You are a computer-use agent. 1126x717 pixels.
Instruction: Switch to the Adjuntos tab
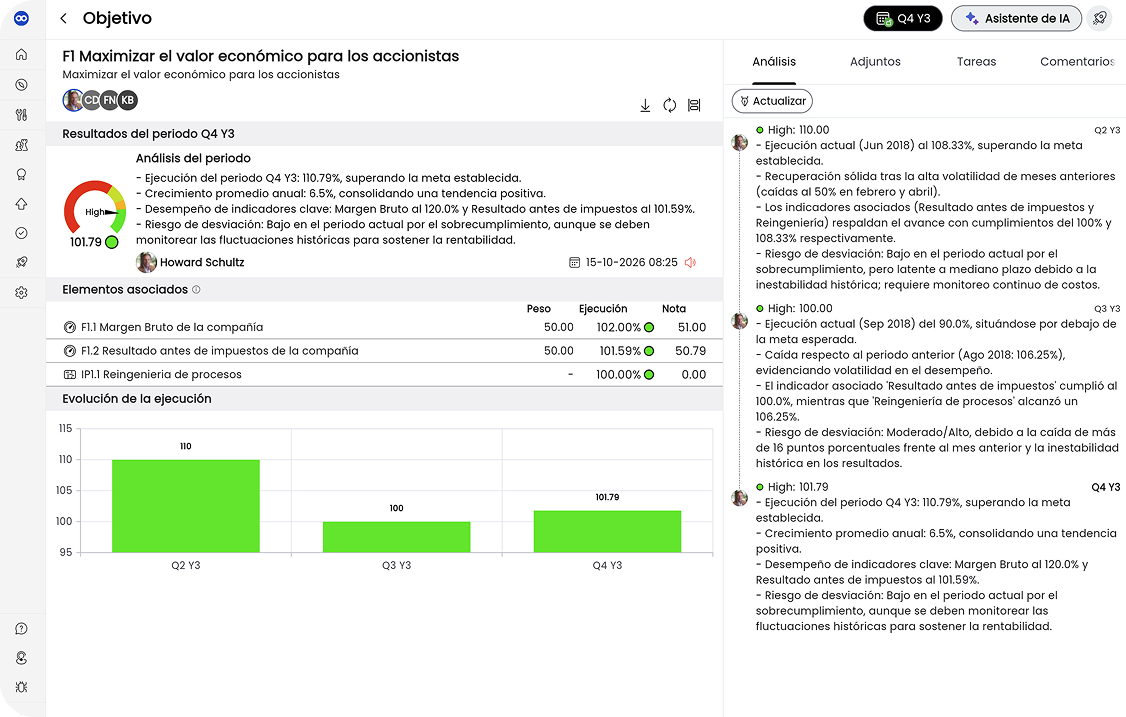click(875, 62)
